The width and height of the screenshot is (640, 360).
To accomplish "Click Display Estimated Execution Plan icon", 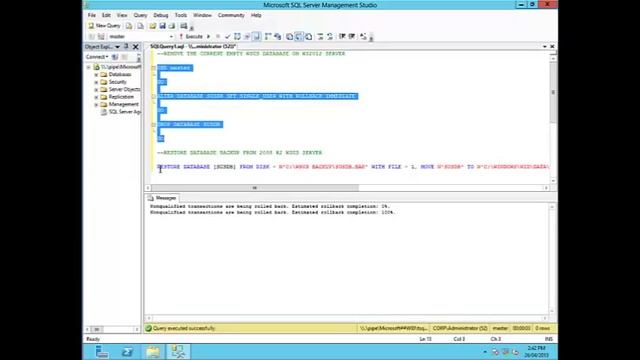I will 238,36.
